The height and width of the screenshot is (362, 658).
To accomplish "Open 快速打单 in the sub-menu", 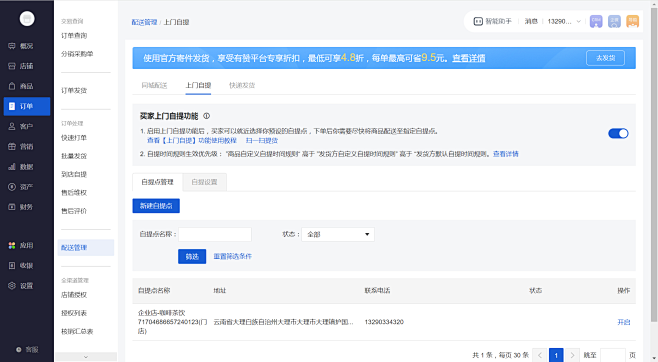I will click(x=74, y=138).
